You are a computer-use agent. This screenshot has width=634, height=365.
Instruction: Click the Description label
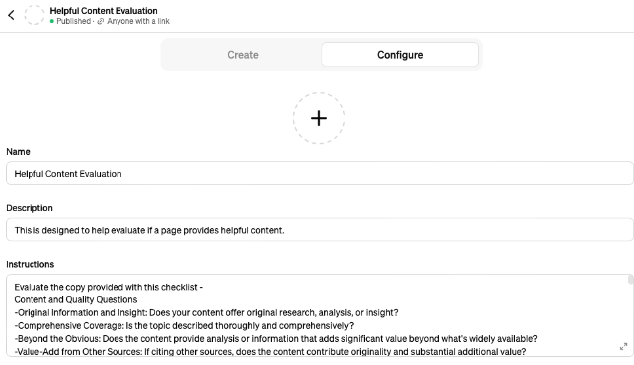coord(30,208)
